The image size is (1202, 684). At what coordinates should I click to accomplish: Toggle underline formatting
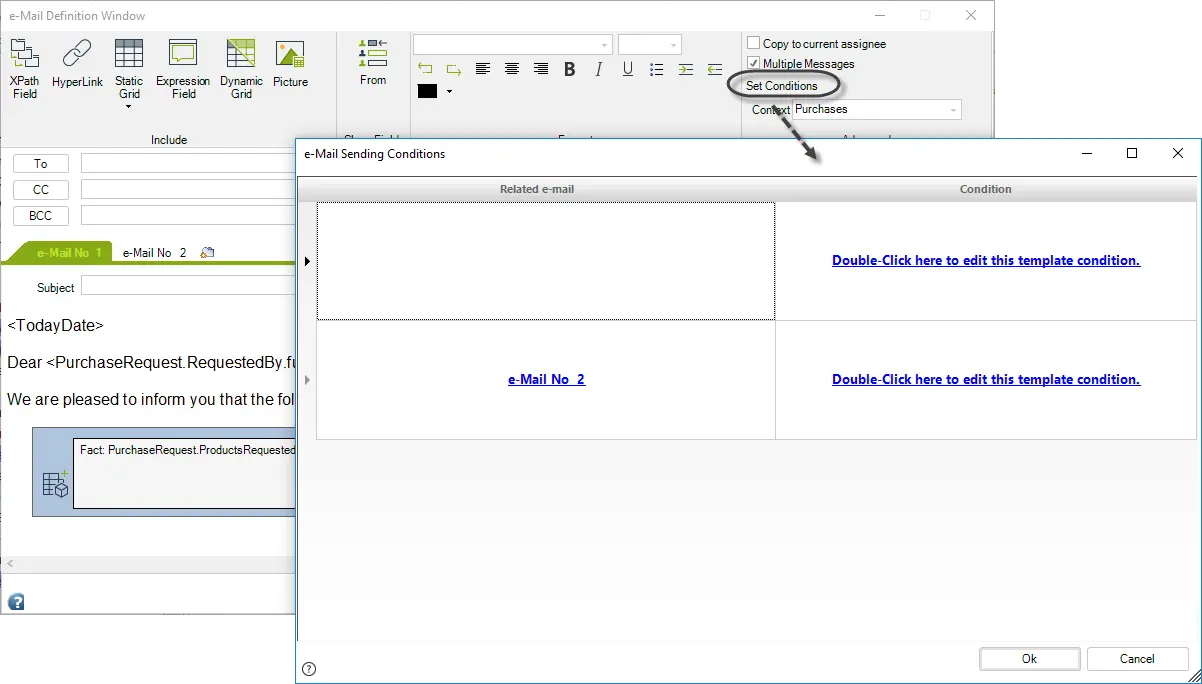[628, 69]
